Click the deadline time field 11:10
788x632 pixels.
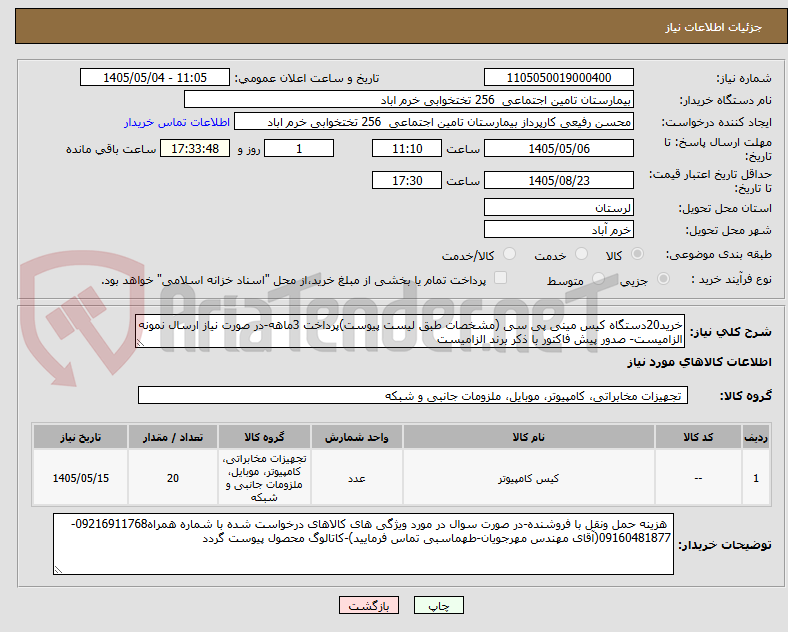407,148
